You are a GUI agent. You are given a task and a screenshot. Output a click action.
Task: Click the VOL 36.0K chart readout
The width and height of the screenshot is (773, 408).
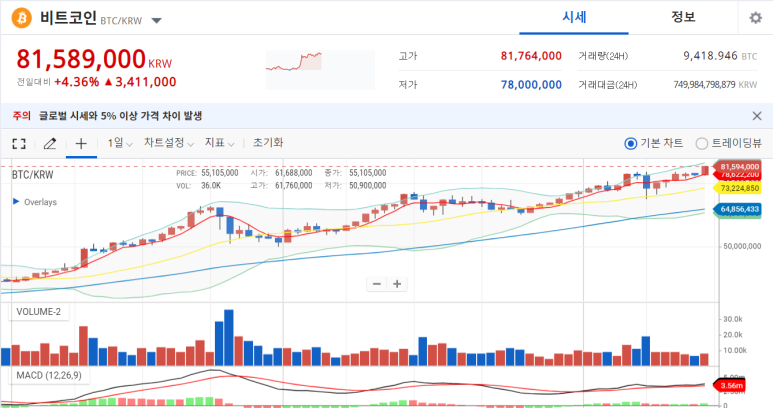(x=198, y=186)
